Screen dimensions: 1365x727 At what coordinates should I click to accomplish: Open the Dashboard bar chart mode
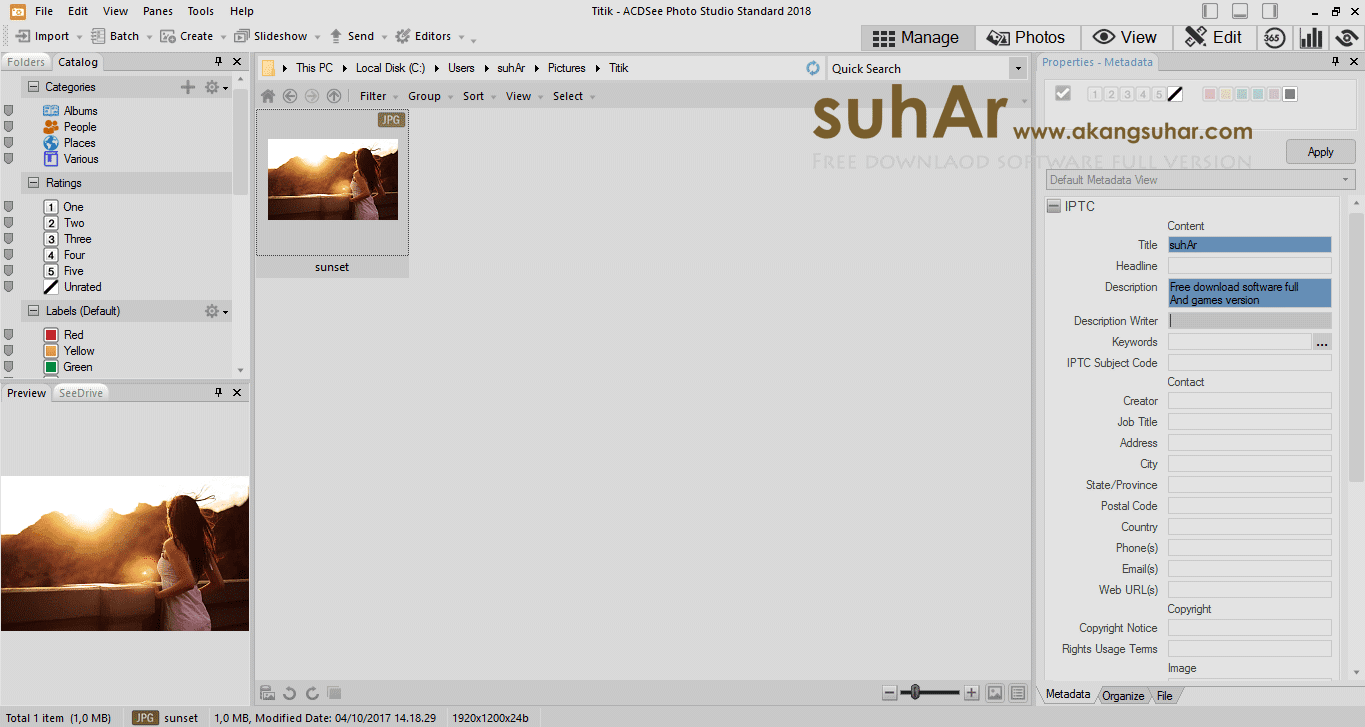[1310, 38]
